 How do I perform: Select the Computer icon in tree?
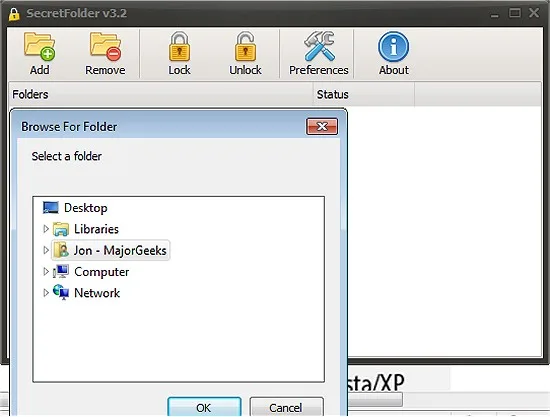point(61,271)
